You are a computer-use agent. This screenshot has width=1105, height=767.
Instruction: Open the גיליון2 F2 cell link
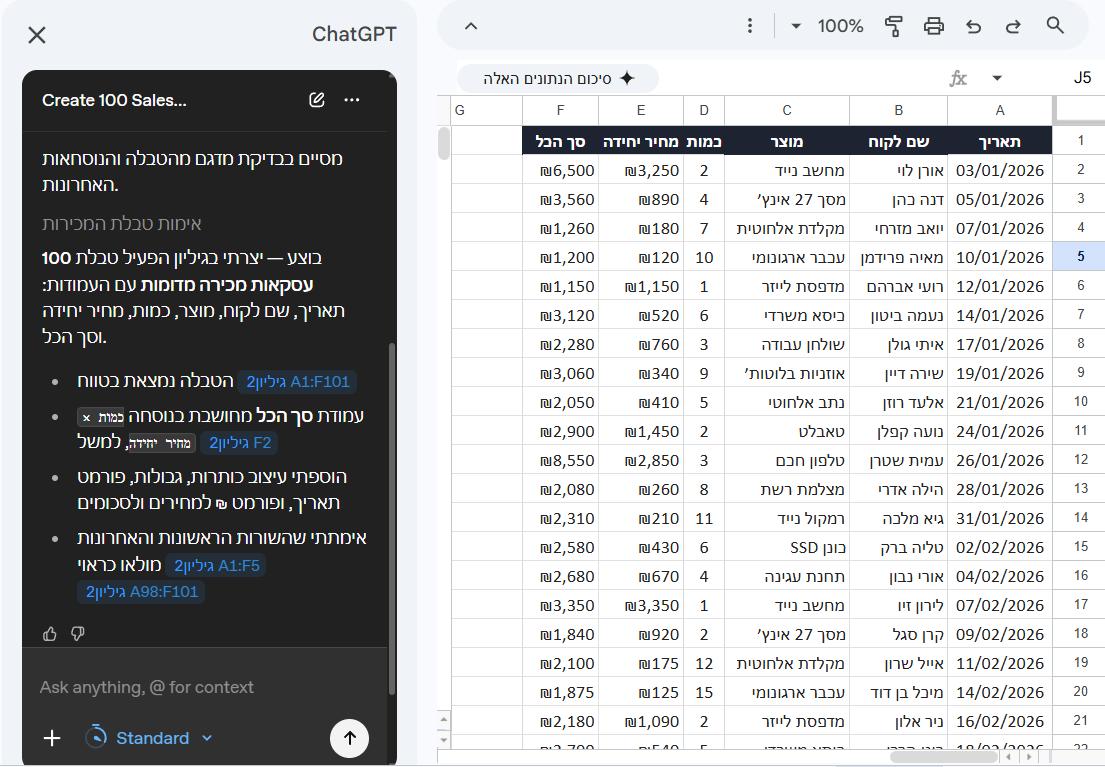(x=240, y=443)
